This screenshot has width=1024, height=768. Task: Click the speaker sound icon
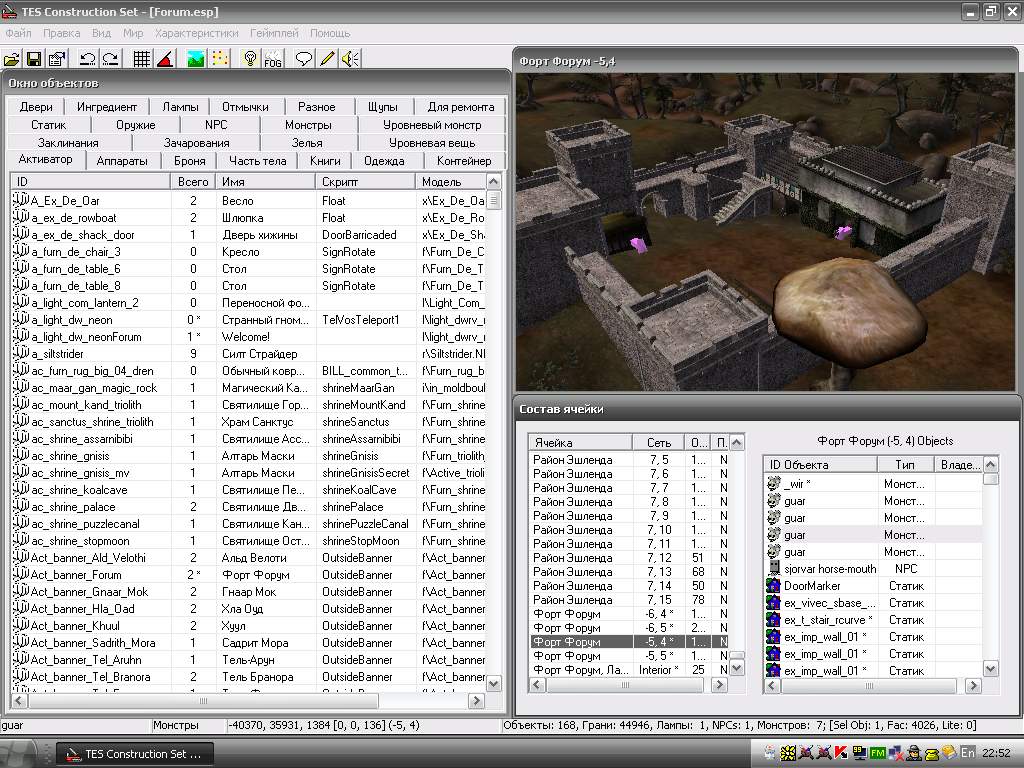[x=350, y=59]
